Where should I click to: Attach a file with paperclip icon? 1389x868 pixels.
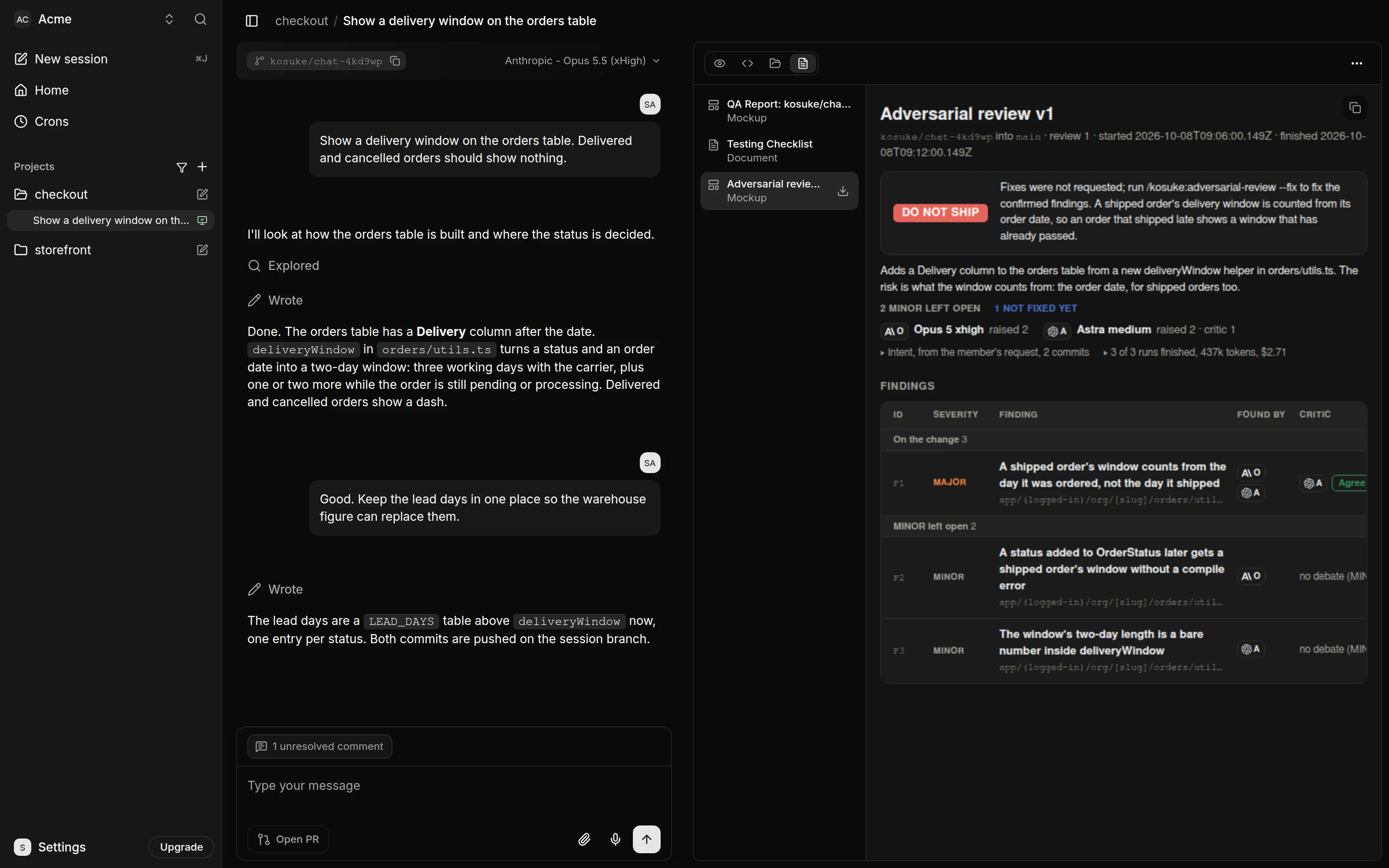[584, 839]
